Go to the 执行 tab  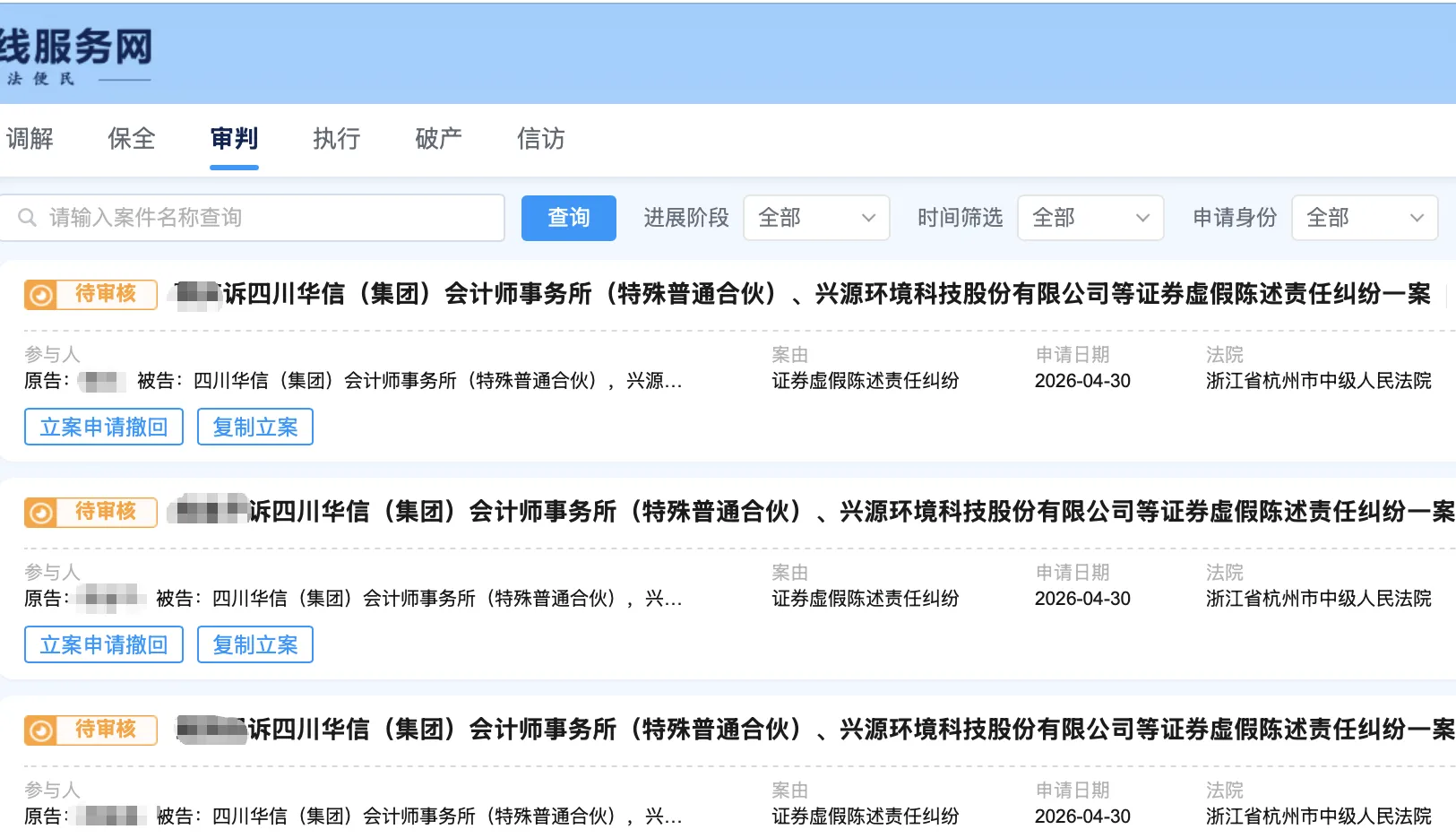click(x=336, y=139)
